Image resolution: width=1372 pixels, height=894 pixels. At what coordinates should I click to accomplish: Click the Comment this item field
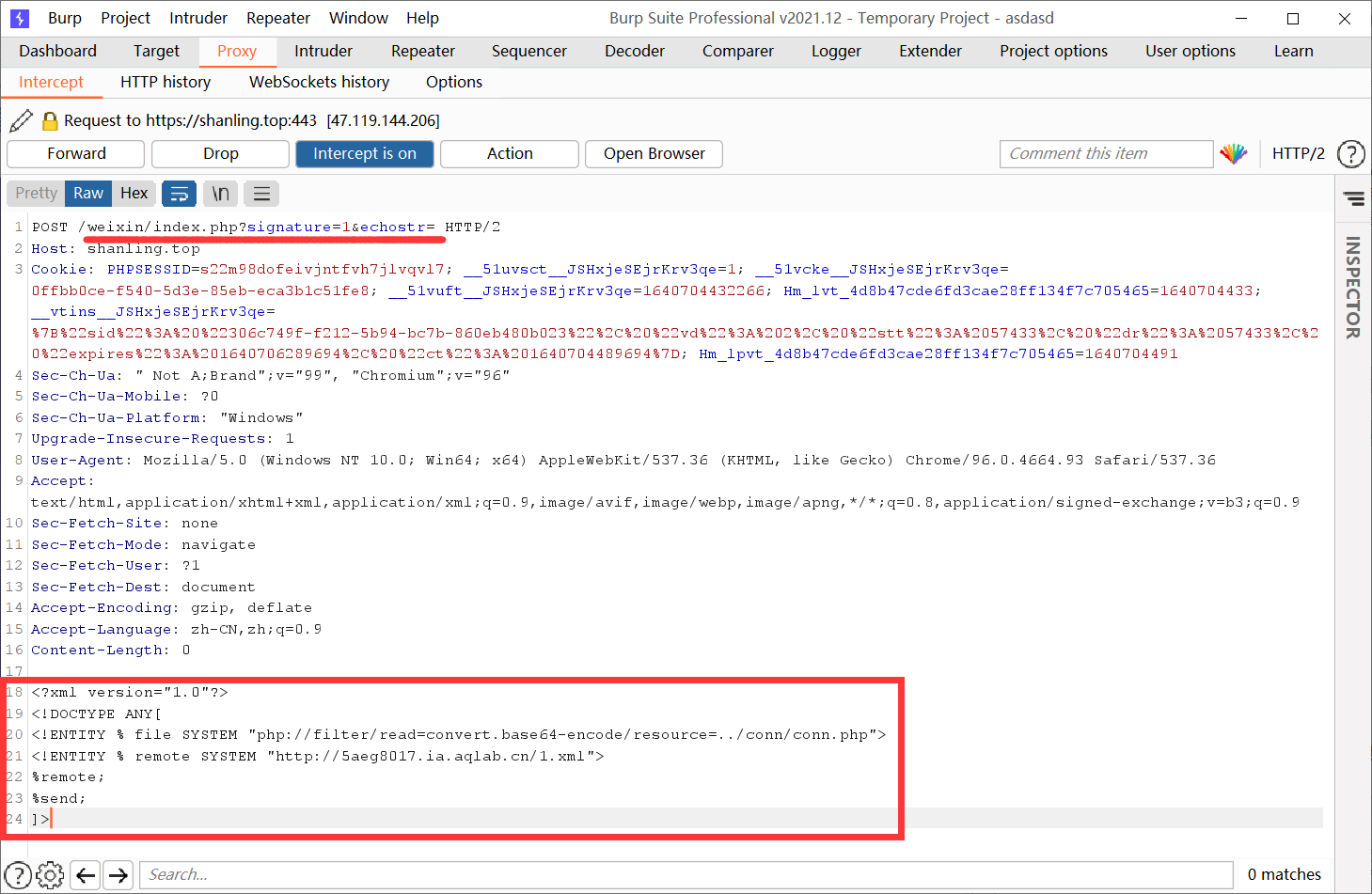[x=1107, y=153]
